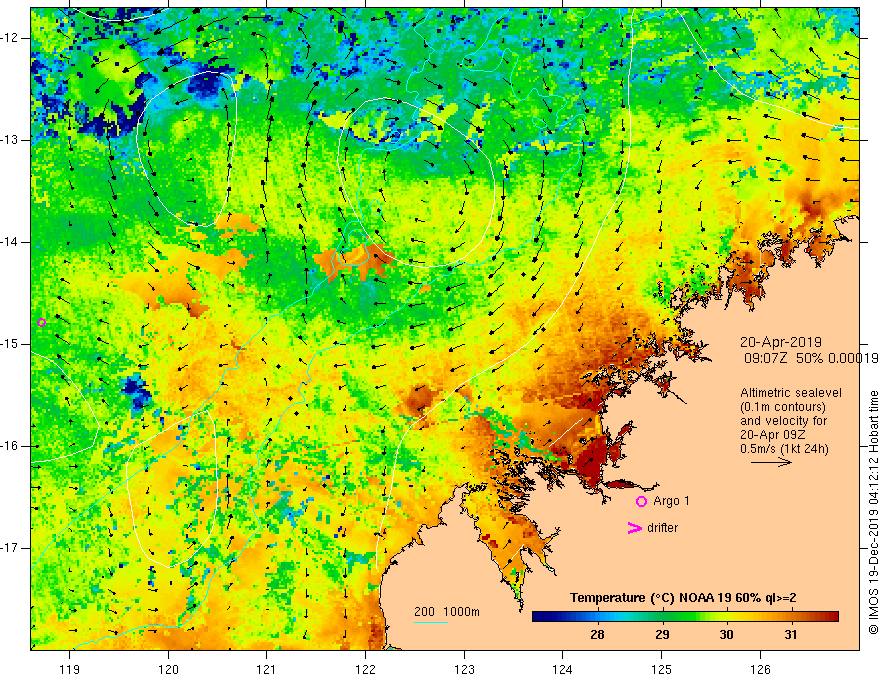Viewport: 880px width, 680px height.
Task: Click the colorbar value 31
Action: click(x=790, y=635)
